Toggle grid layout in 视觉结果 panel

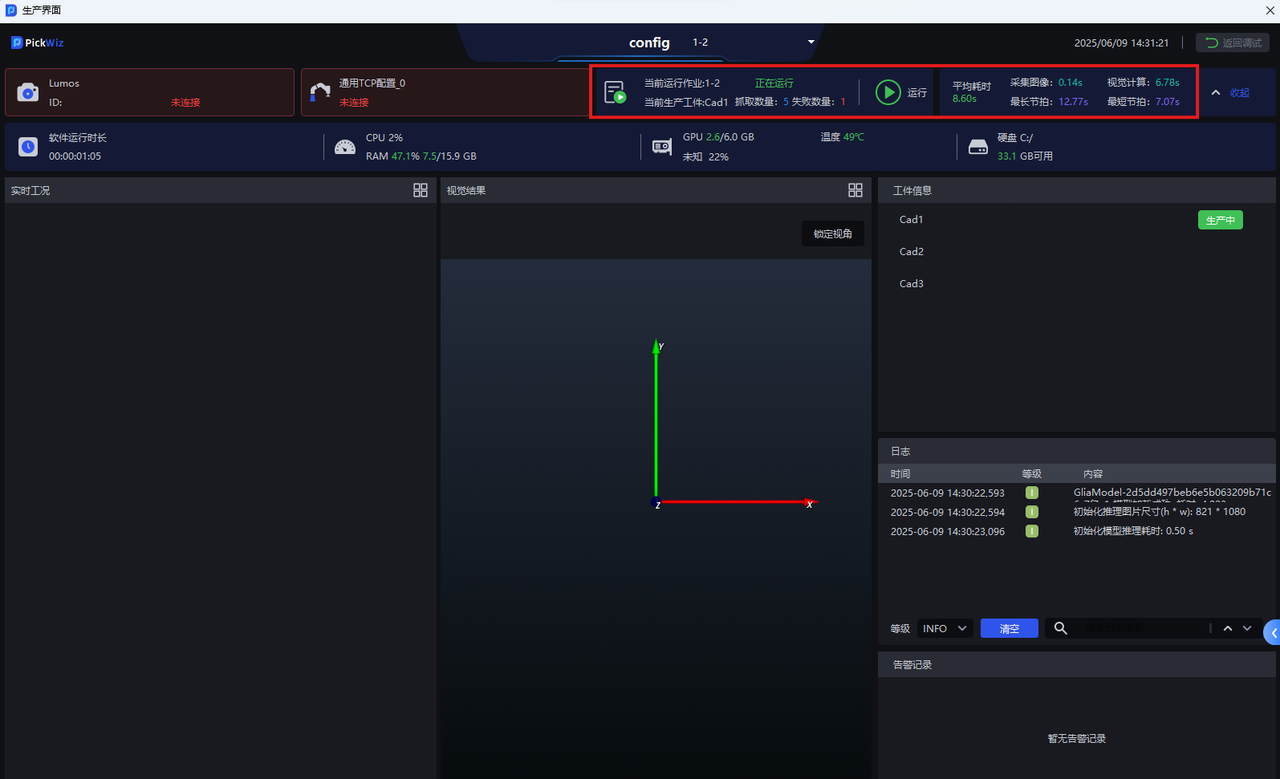(855, 190)
